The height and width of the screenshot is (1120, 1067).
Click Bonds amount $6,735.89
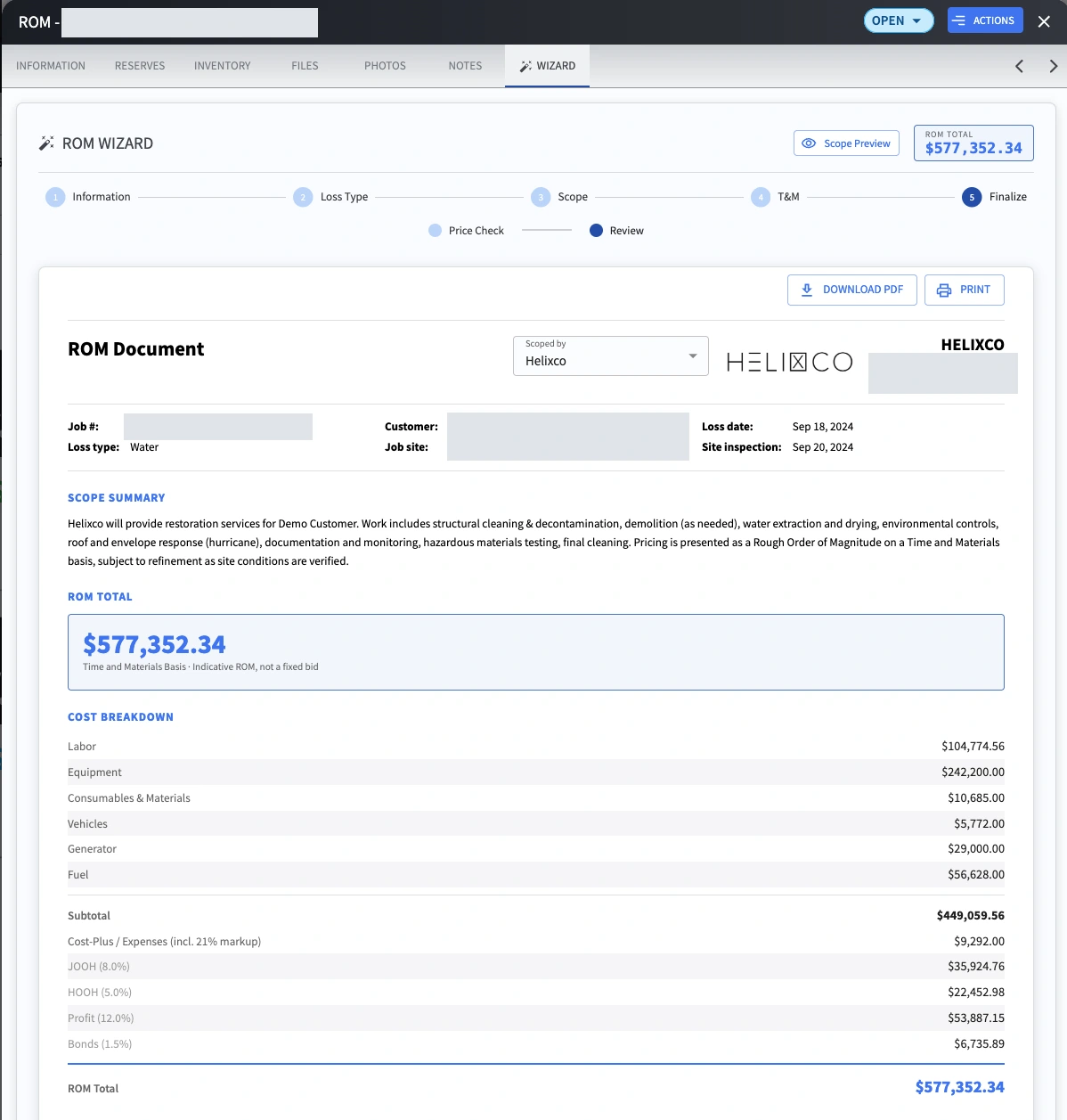click(979, 1044)
